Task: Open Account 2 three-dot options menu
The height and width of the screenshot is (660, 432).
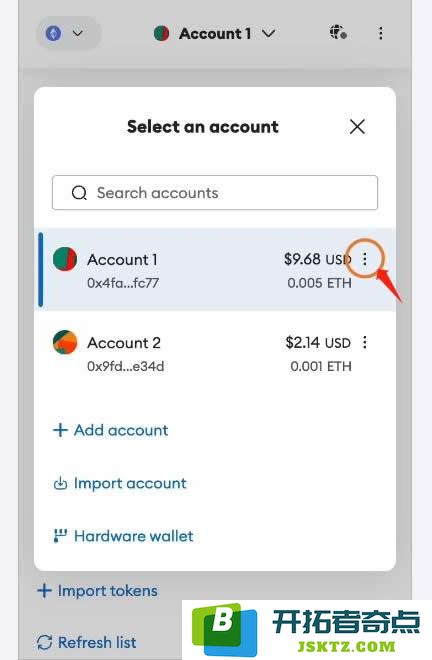Action: point(365,342)
